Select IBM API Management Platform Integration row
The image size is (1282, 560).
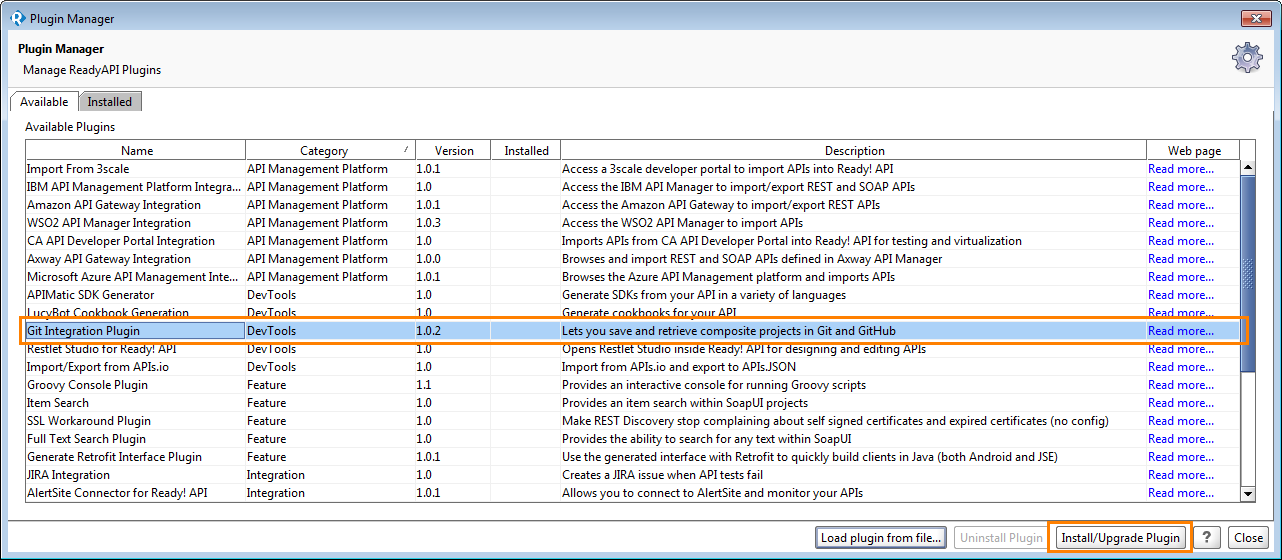pos(633,187)
